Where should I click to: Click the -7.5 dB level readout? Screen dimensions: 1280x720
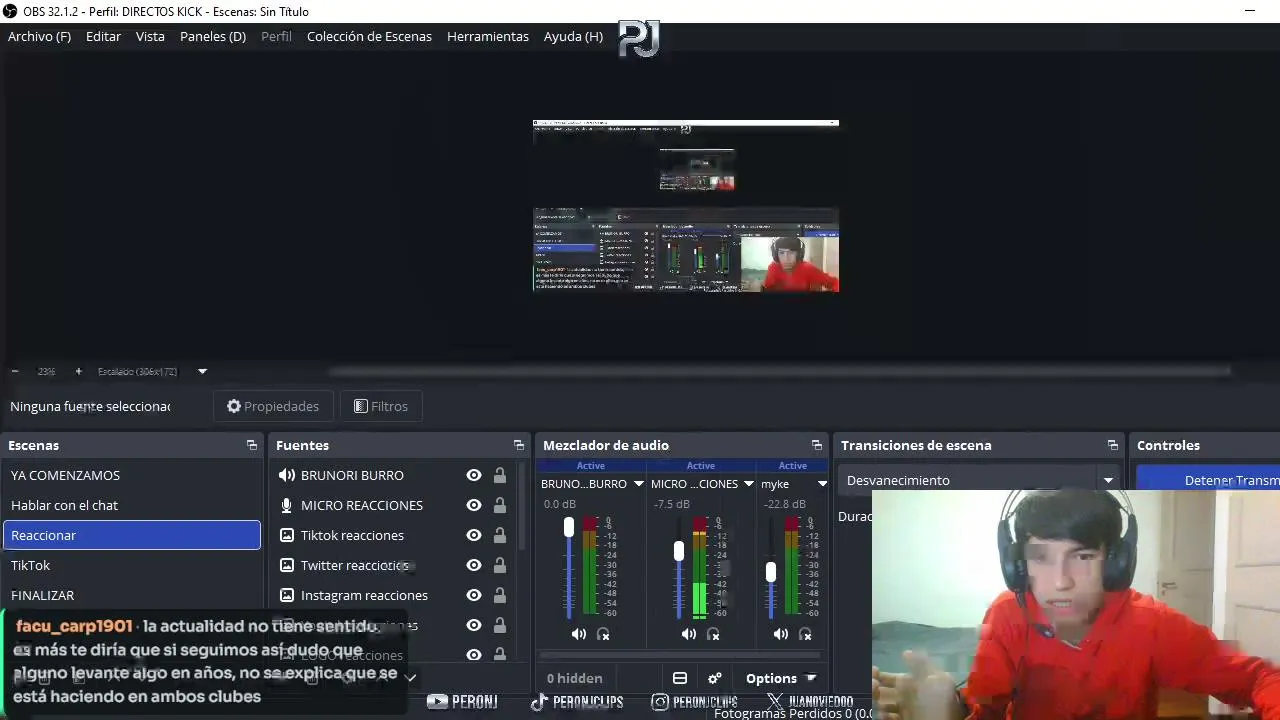coord(672,504)
